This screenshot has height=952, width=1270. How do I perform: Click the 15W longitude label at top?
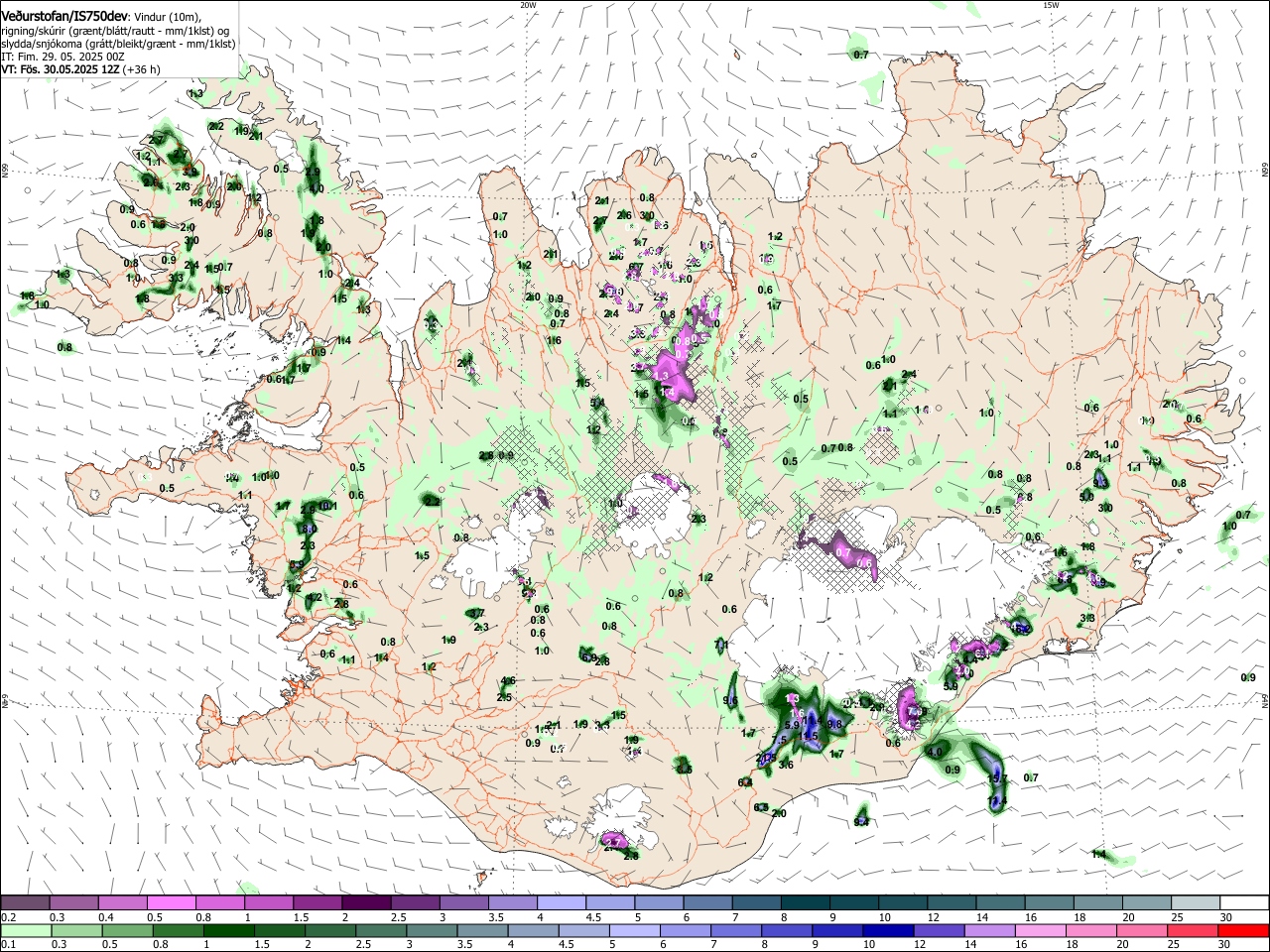pos(1051,5)
